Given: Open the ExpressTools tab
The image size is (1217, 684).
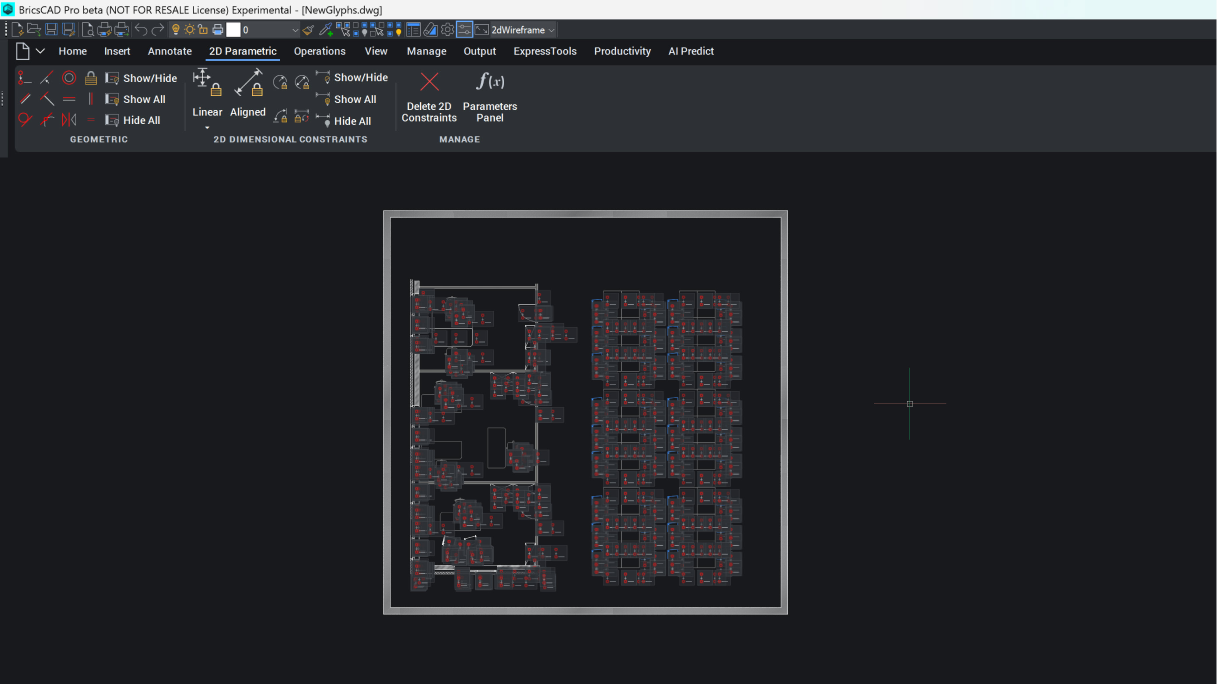Looking at the screenshot, I should click(545, 51).
